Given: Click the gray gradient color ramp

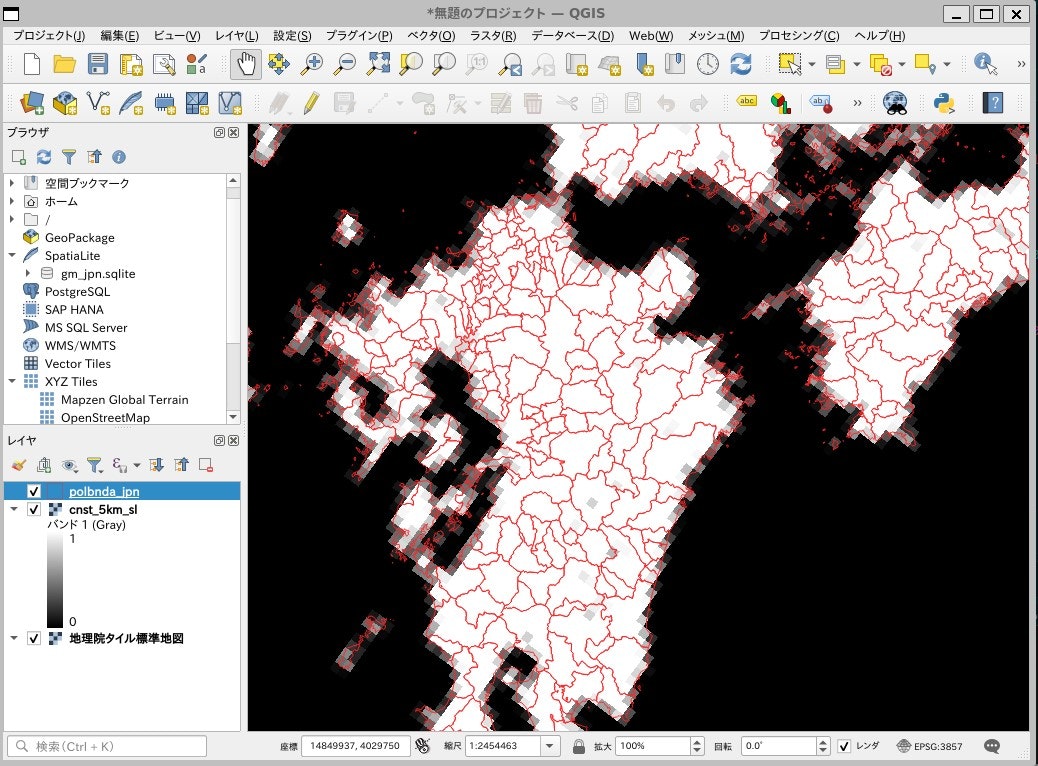Looking at the screenshot, I should [x=56, y=577].
